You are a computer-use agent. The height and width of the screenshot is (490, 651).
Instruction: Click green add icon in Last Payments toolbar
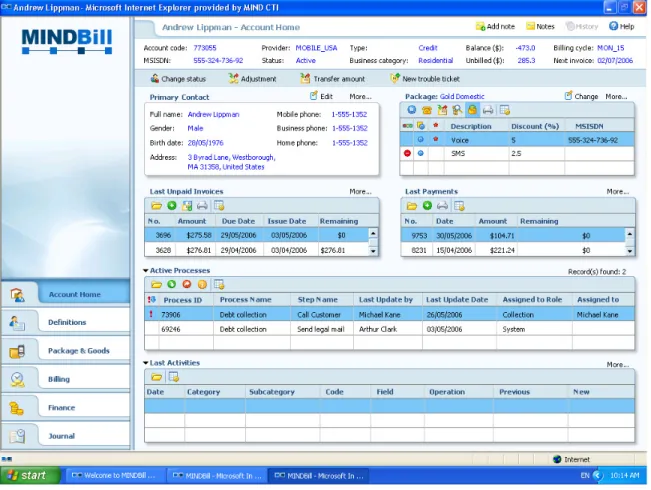[x=427, y=206]
